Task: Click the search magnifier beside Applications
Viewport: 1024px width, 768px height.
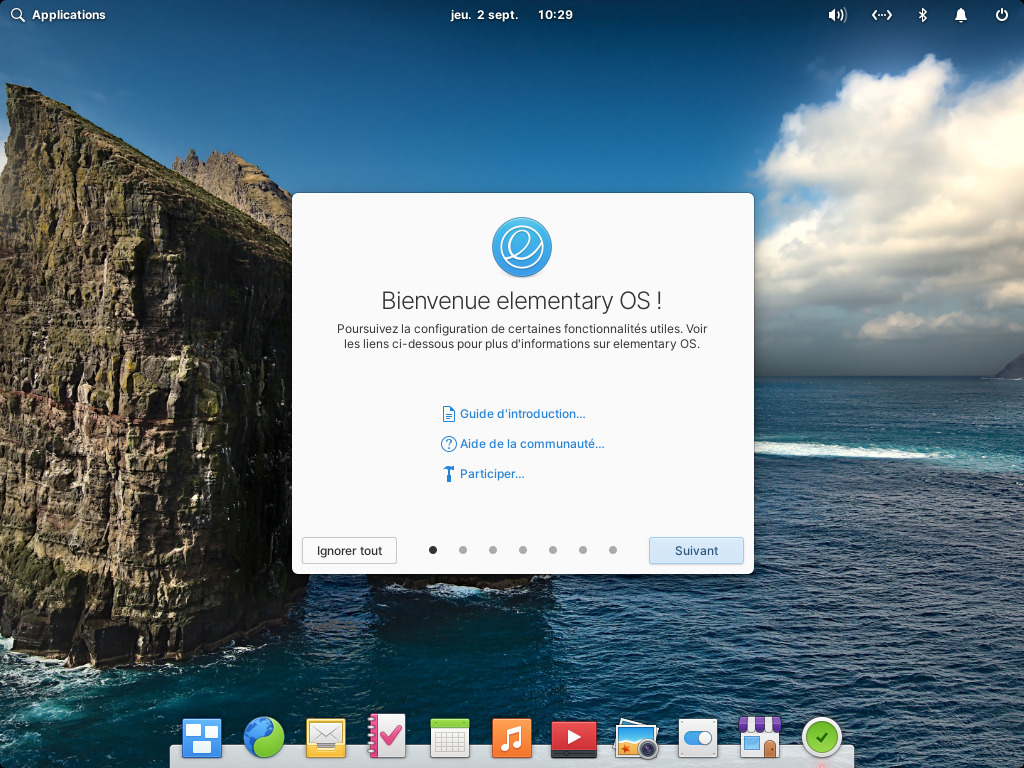Action: [18, 15]
